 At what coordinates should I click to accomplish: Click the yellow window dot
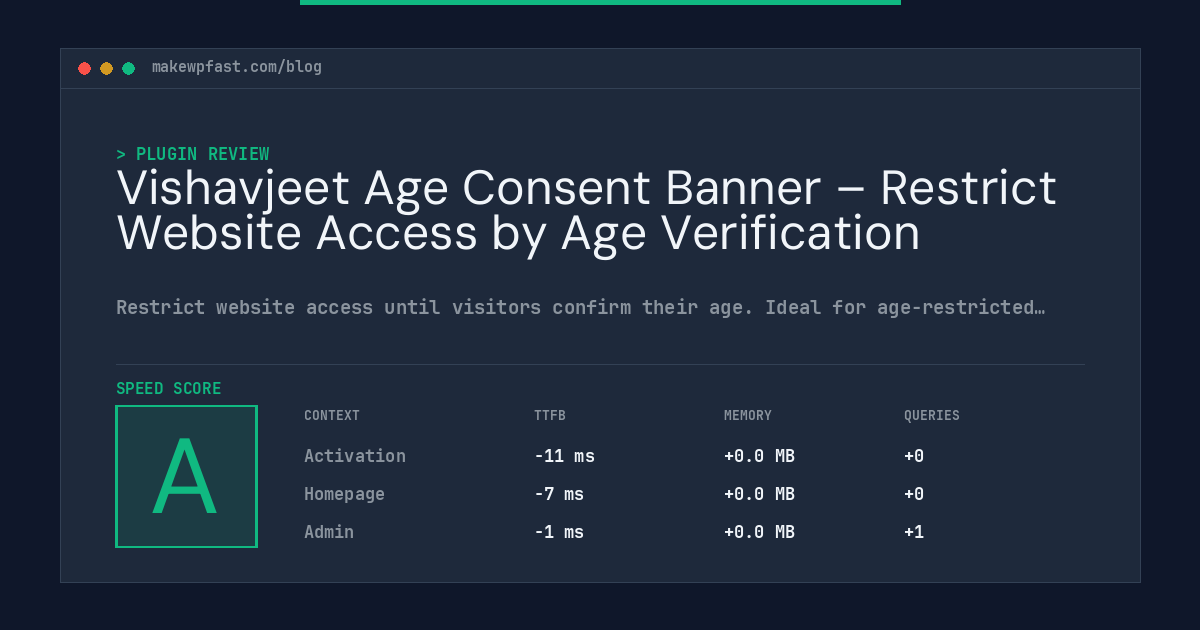(106, 68)
